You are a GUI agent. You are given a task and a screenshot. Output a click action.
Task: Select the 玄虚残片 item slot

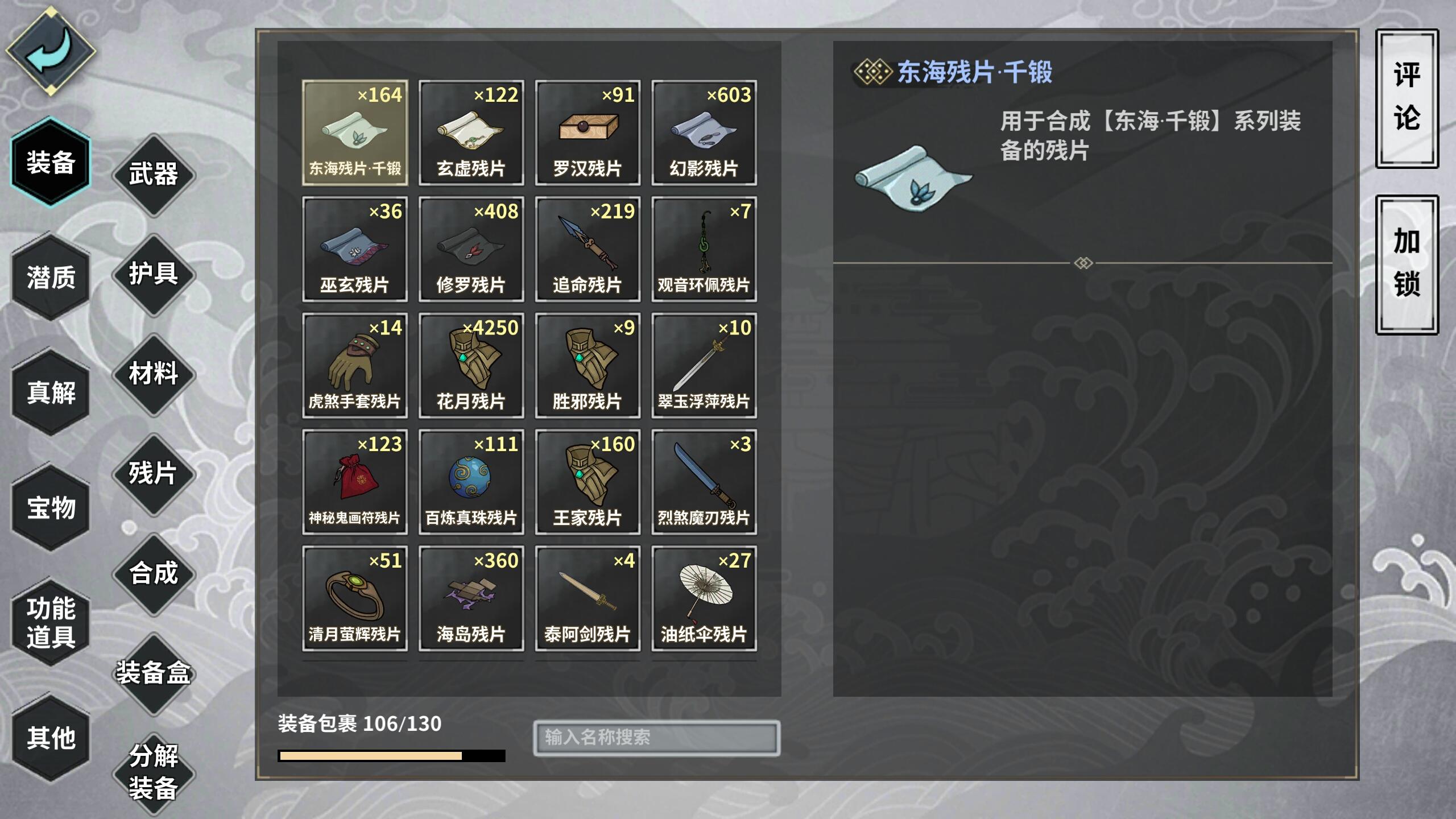(x=471, y=133)
